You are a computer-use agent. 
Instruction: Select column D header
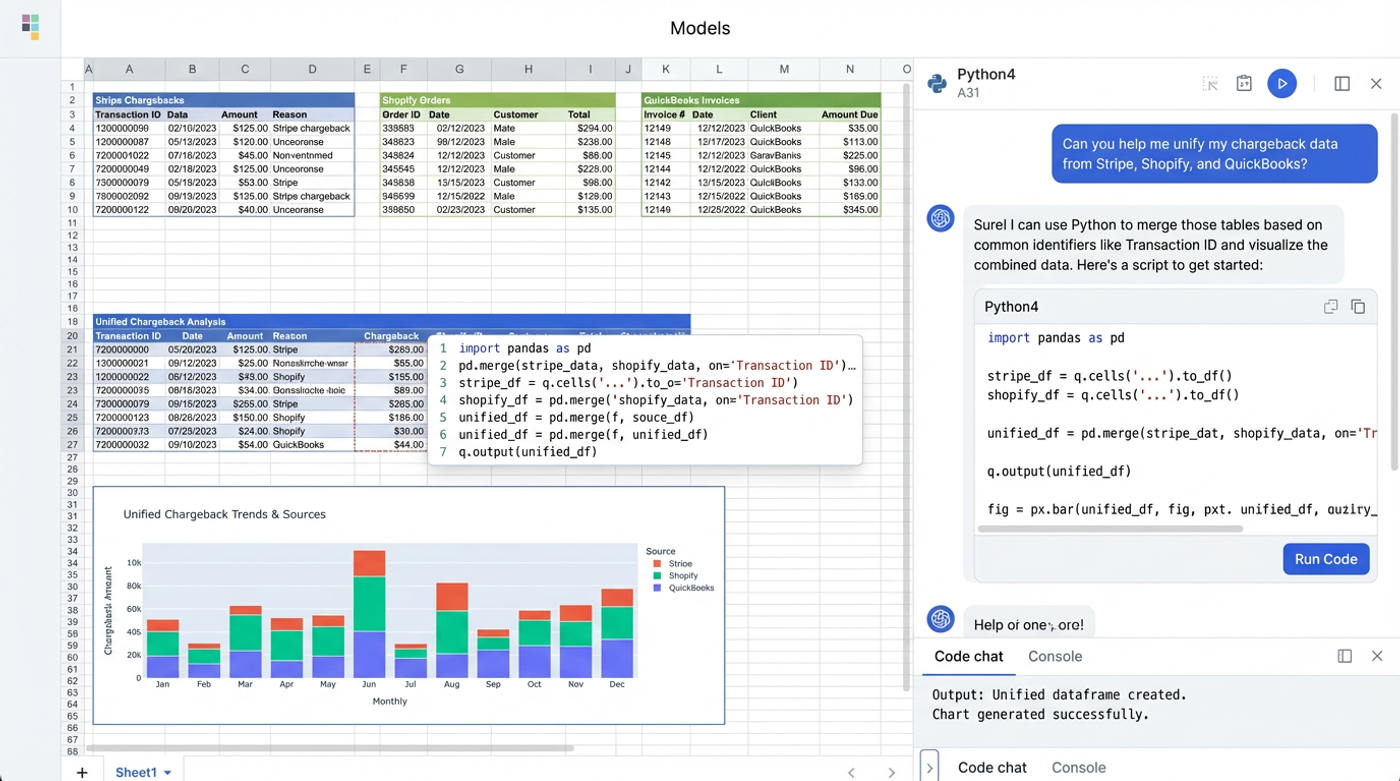coord(312,69)
